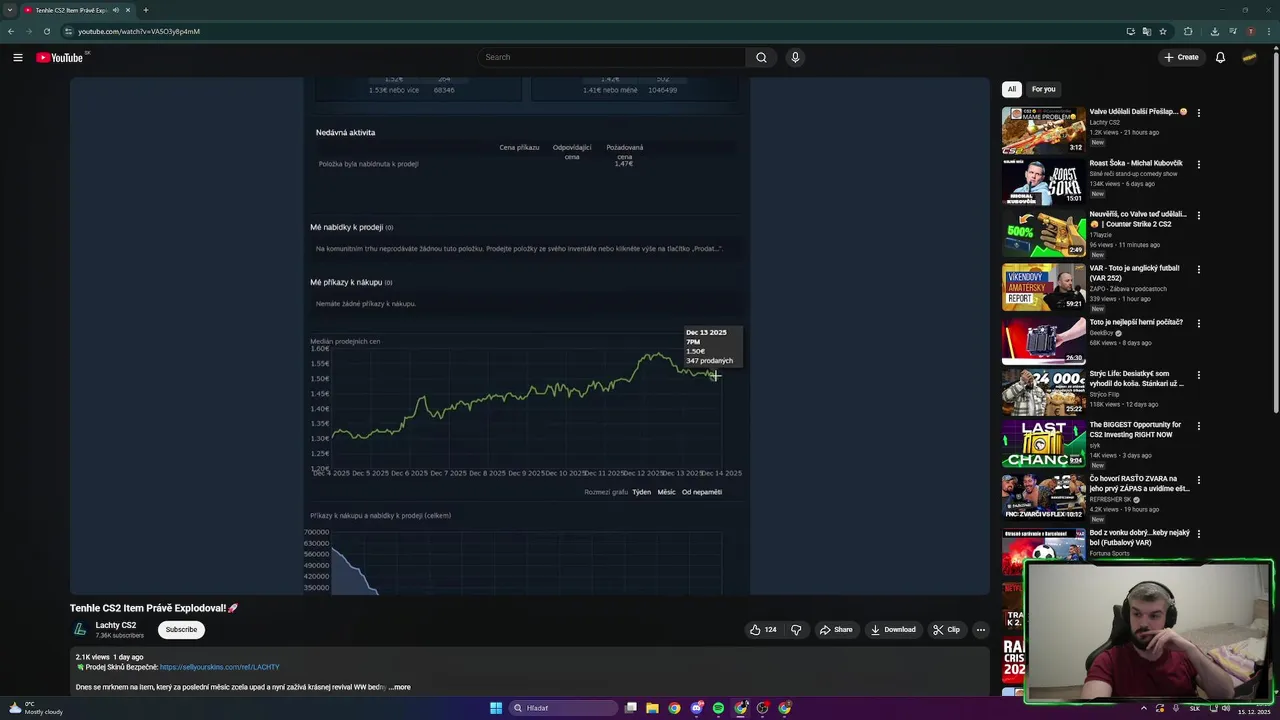The image size is (1280, 720).
Task: Open the weather widget on the taskbar
Action: tap(35, 708)
